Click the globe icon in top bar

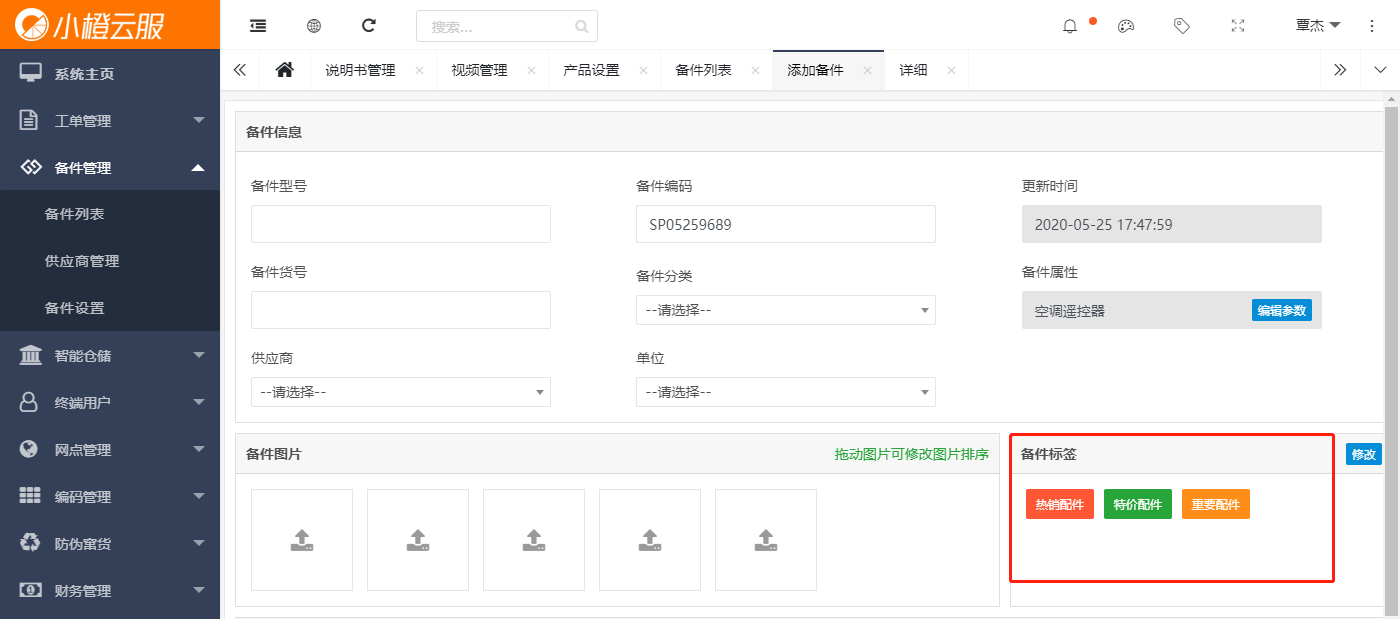coord(314,26)
